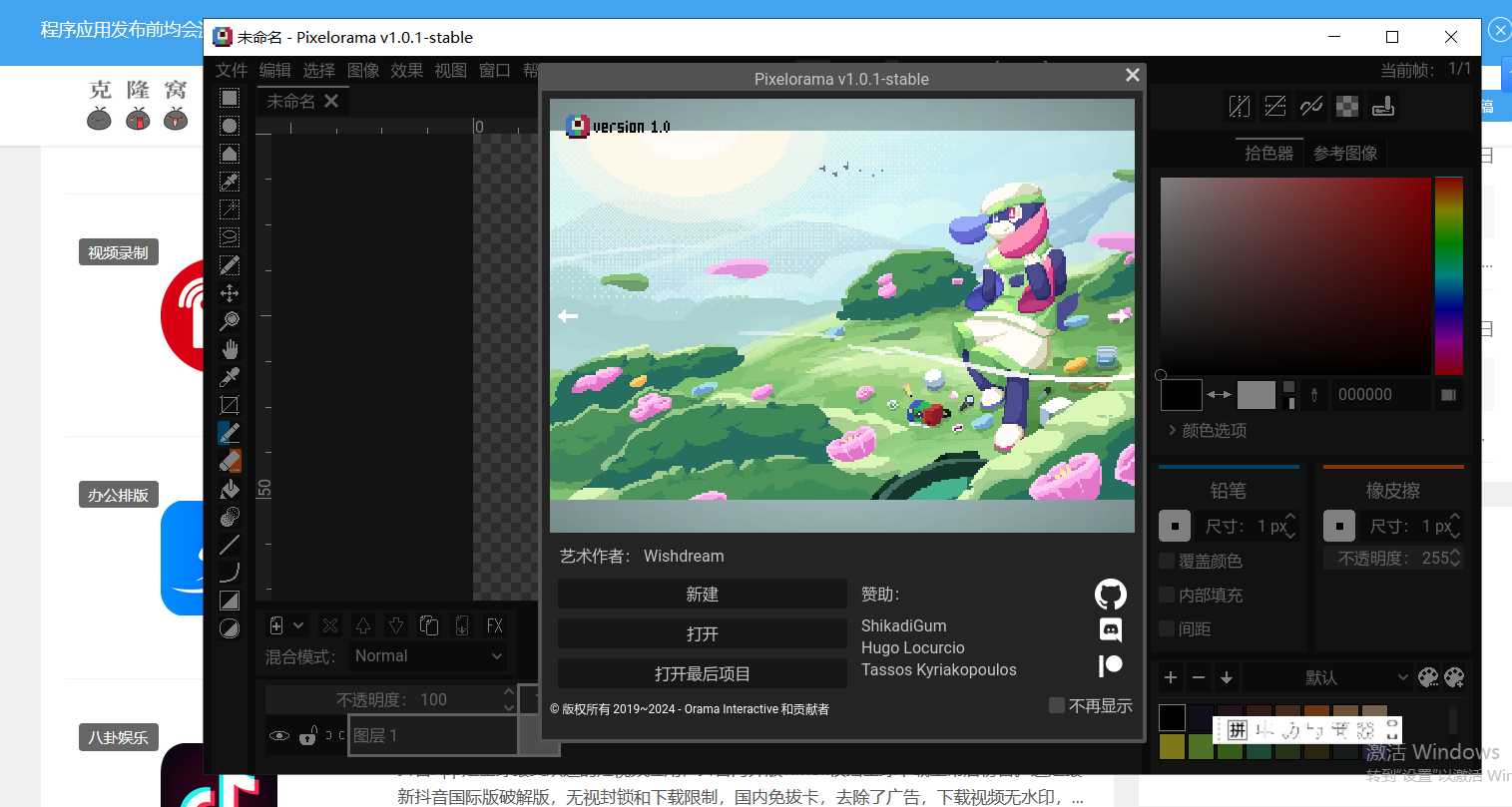Select the black palette swatch
The width and height of the screenshot is (1512, 807).
click(1173, 717)
